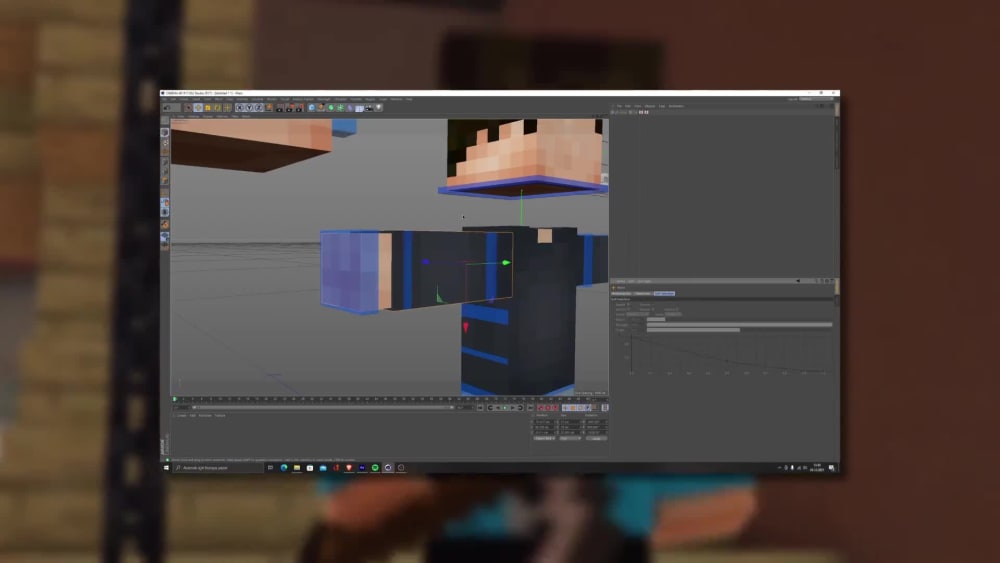Screen dimensions: 1000x563
Task: Toggle the red Autokeying button
Action: point(548,408)
